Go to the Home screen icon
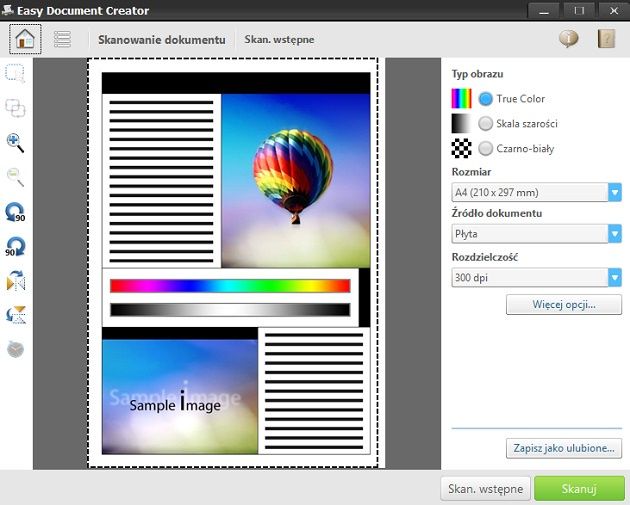 click(x=25, y=39)
